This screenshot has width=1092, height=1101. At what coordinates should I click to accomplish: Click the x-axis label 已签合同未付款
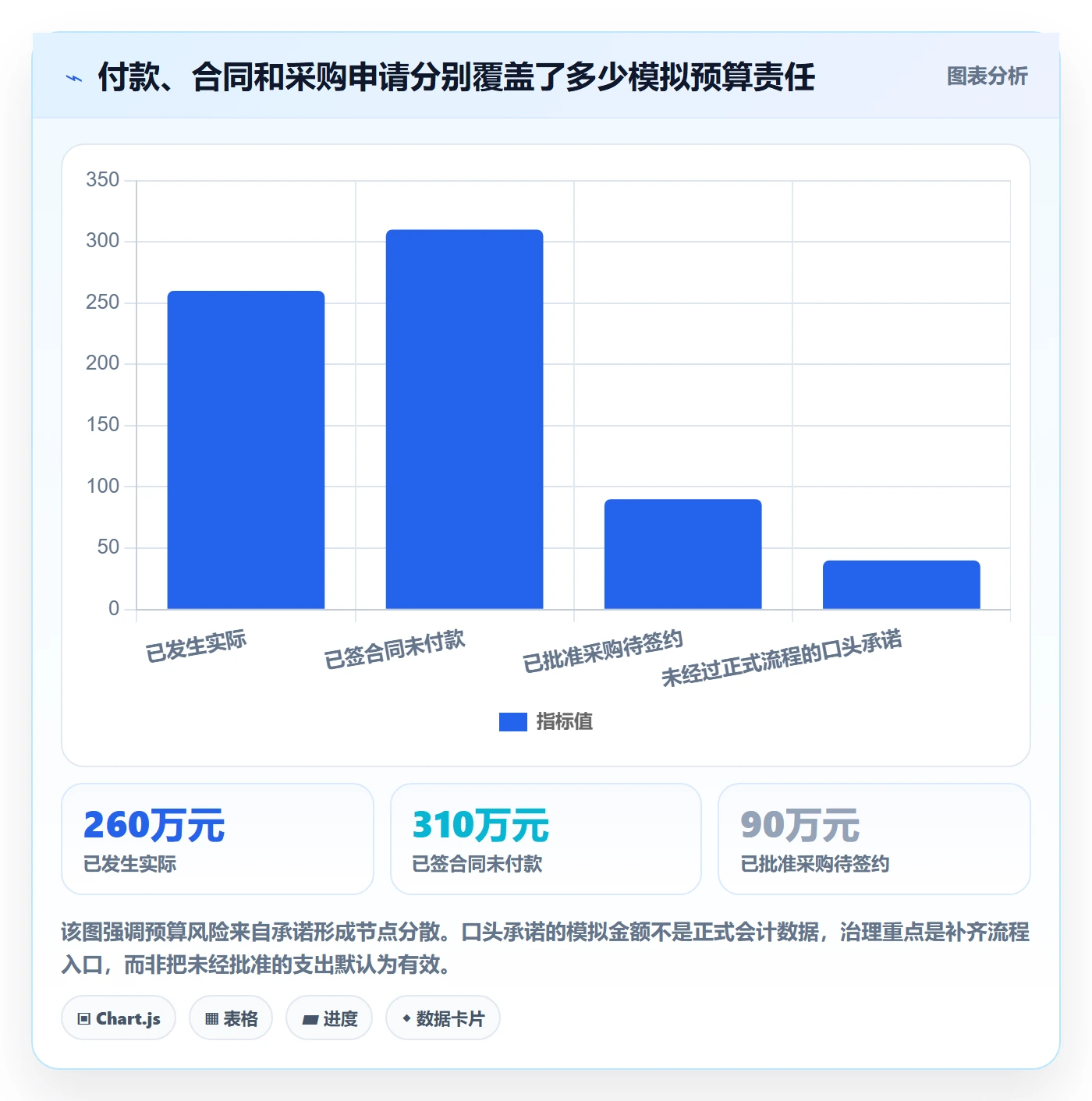[395, 650]
